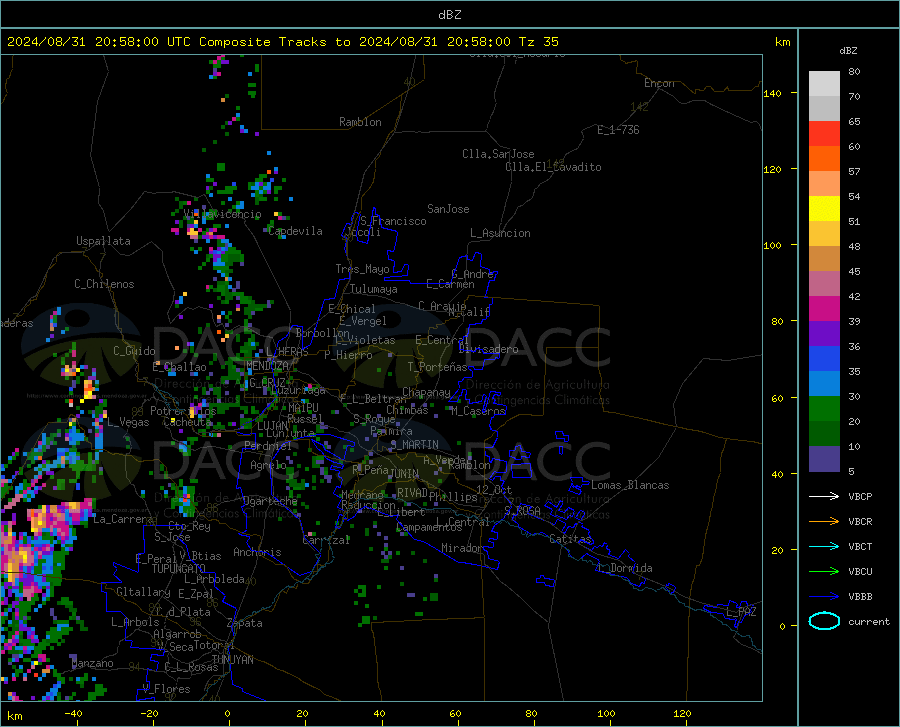Click the Ramblon label near the top
Viewport: 900px width, 727px height.
click(360, 122)
